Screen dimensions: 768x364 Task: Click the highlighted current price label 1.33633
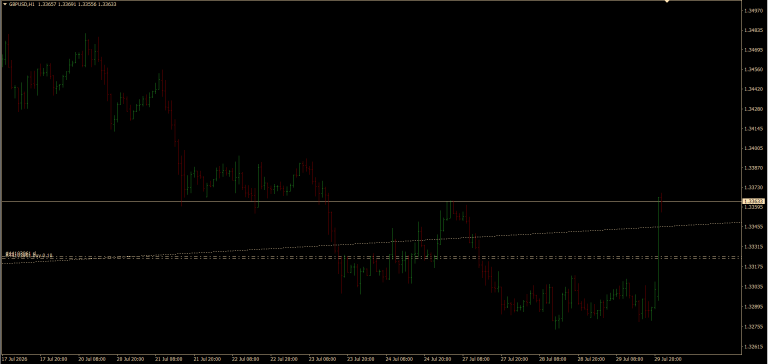[754, 201]
